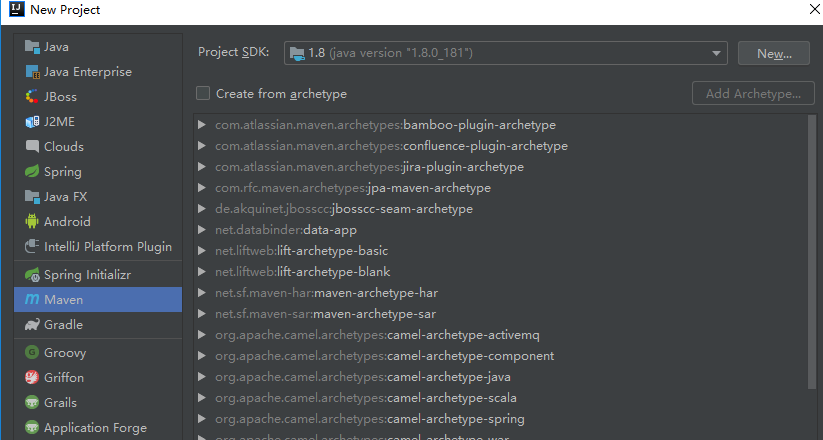The height and width of the screenshot is (440, 823).
Task: Select Application Forge label
Action: [x=96, y=428]
